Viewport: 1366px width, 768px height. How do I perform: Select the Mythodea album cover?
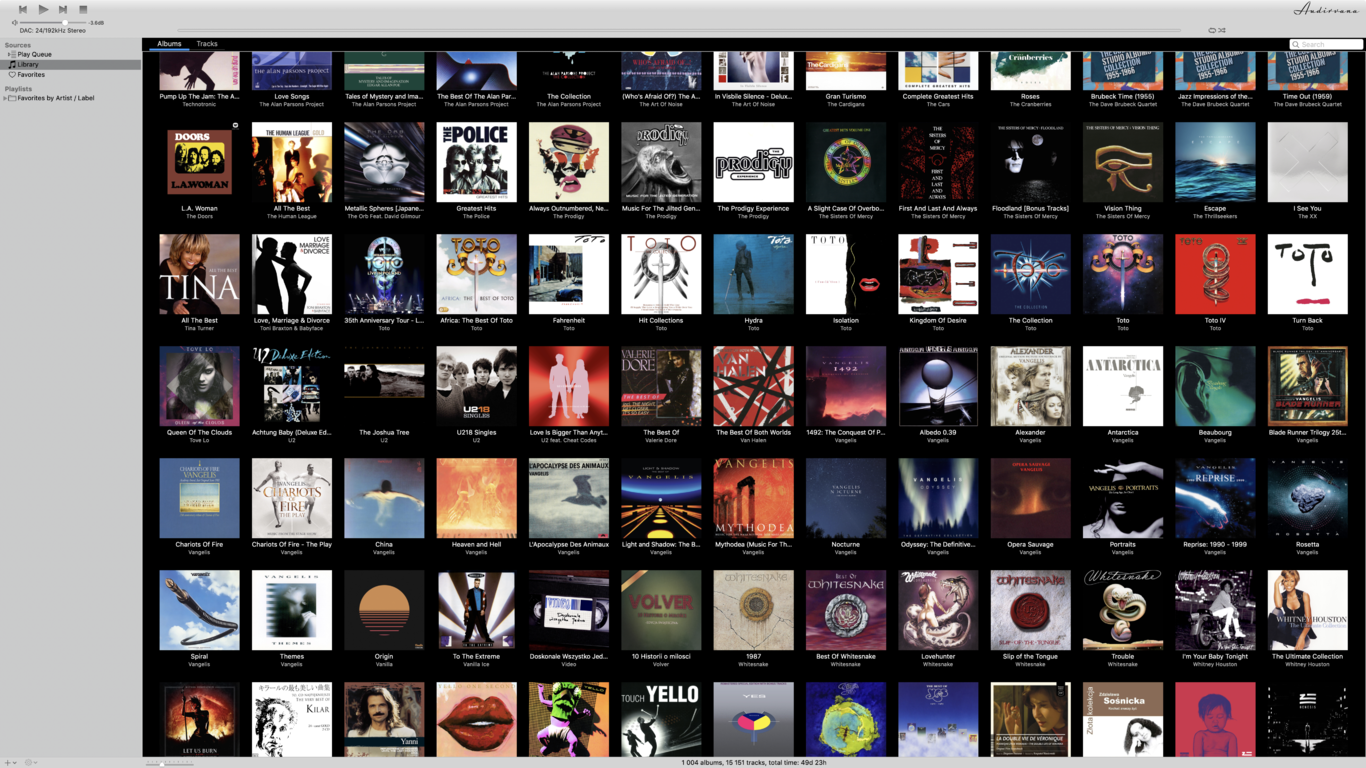(x=753, y=498)
